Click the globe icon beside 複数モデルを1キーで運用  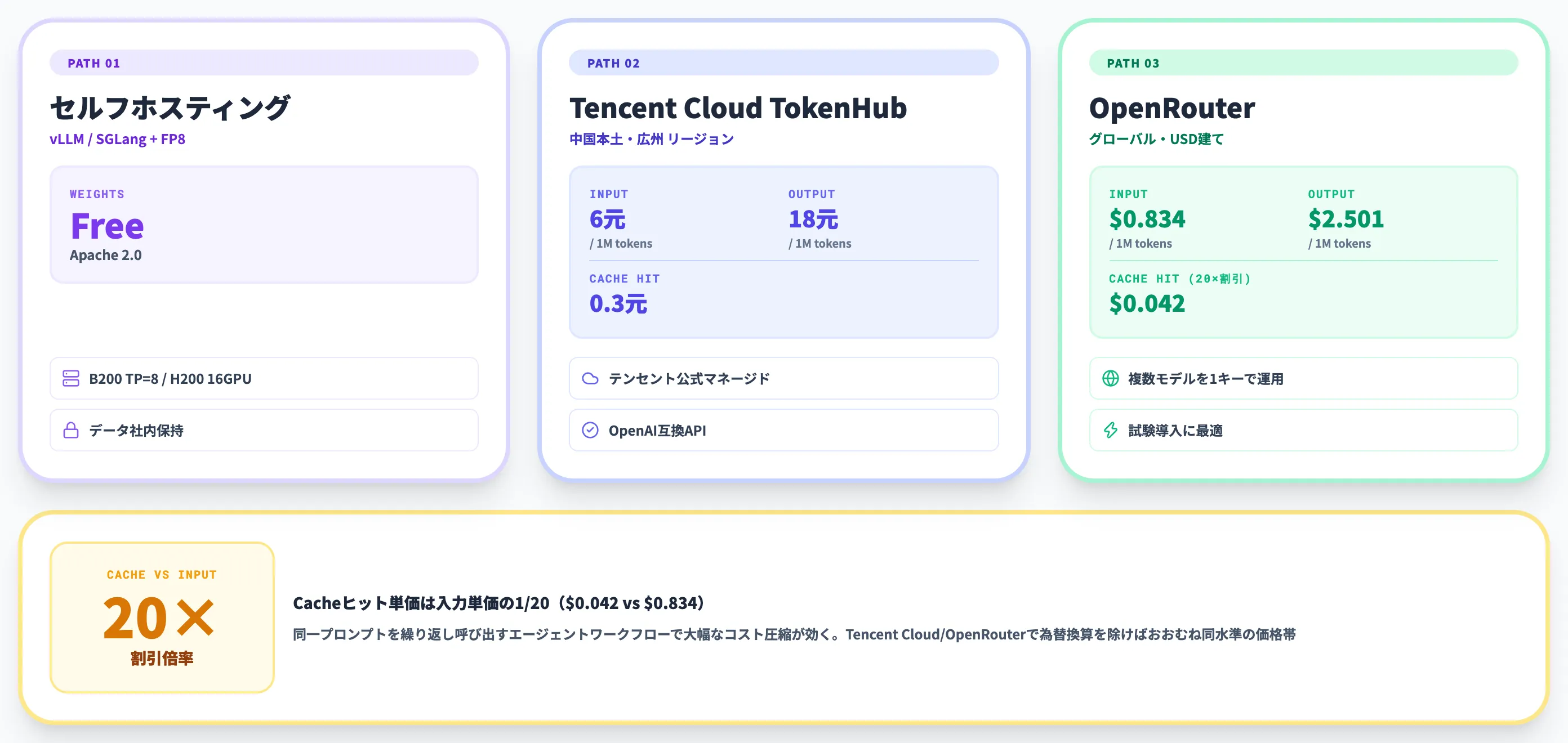[x=1110, y=378]
